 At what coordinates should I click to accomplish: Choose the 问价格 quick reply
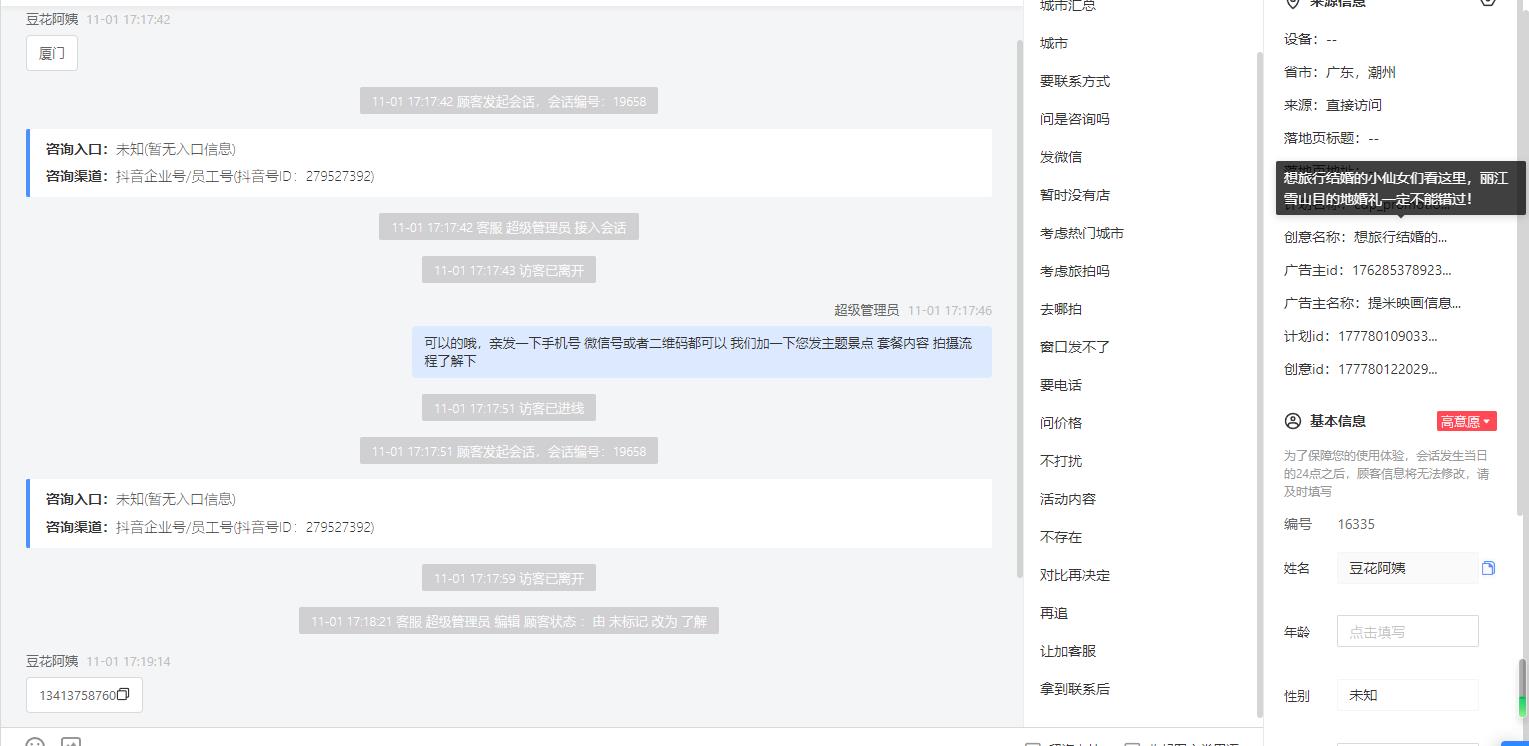coord(1061,423)
